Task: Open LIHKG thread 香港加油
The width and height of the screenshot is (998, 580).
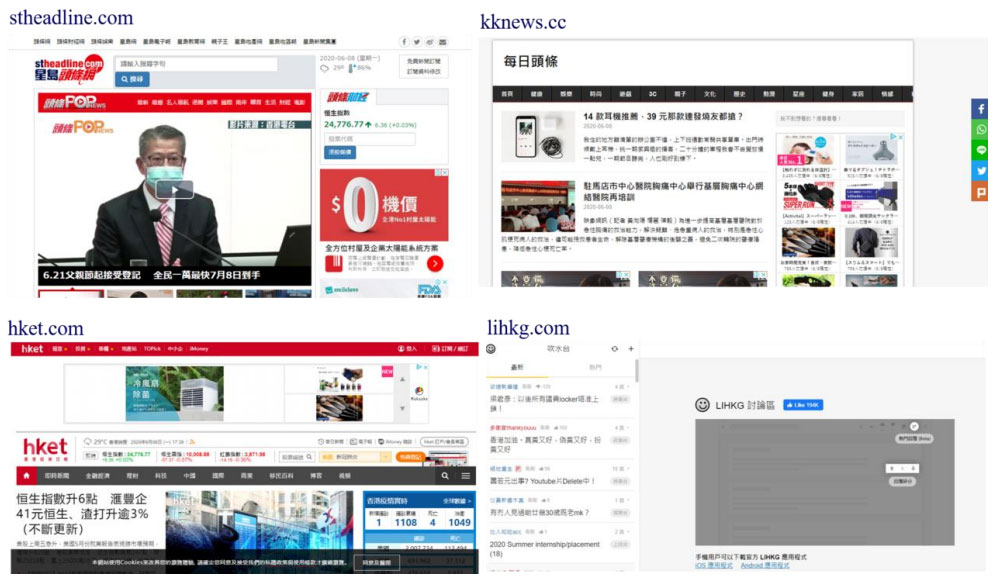Action: click(x=545, y=444)
